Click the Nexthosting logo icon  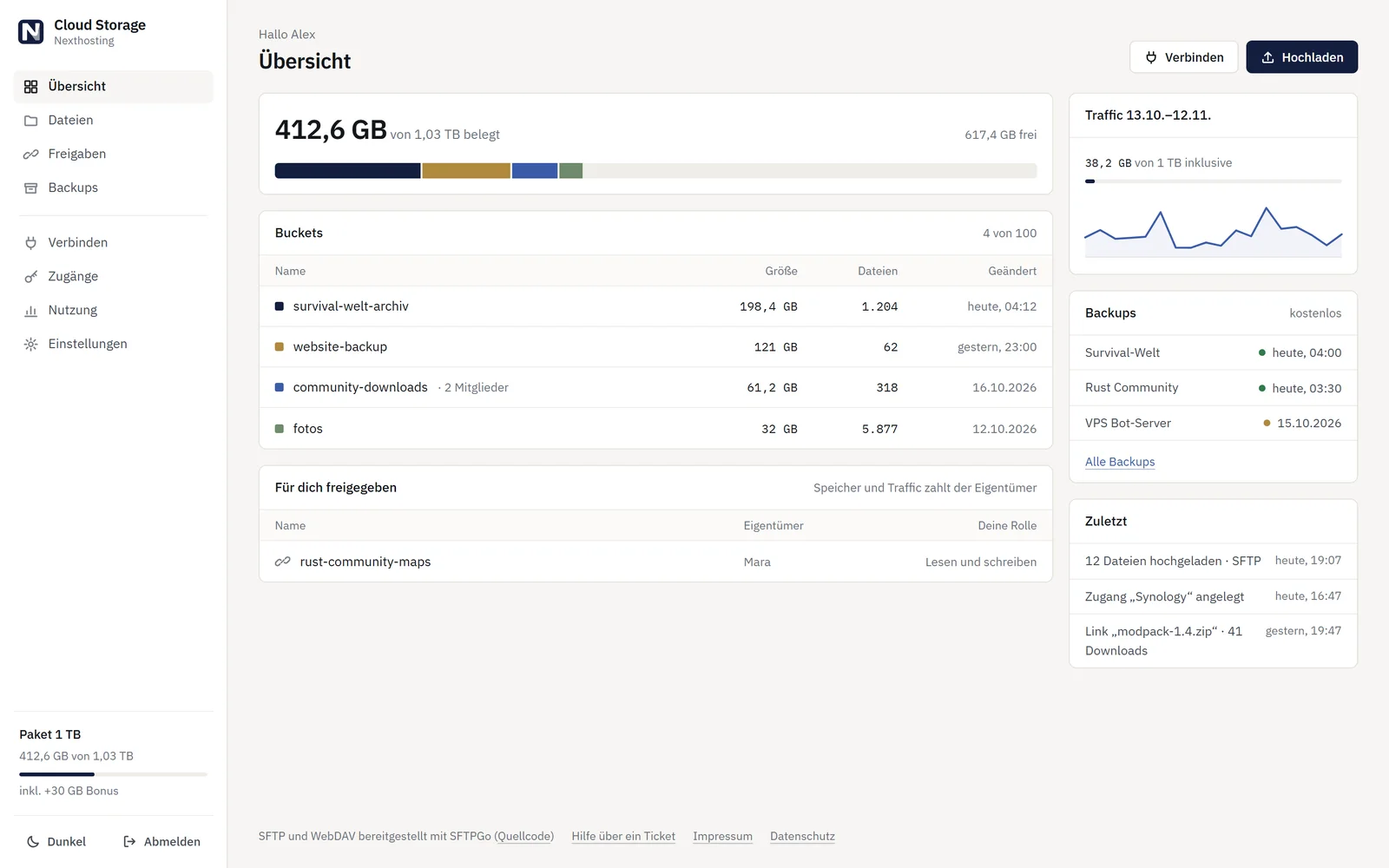(x=30, y=32)
